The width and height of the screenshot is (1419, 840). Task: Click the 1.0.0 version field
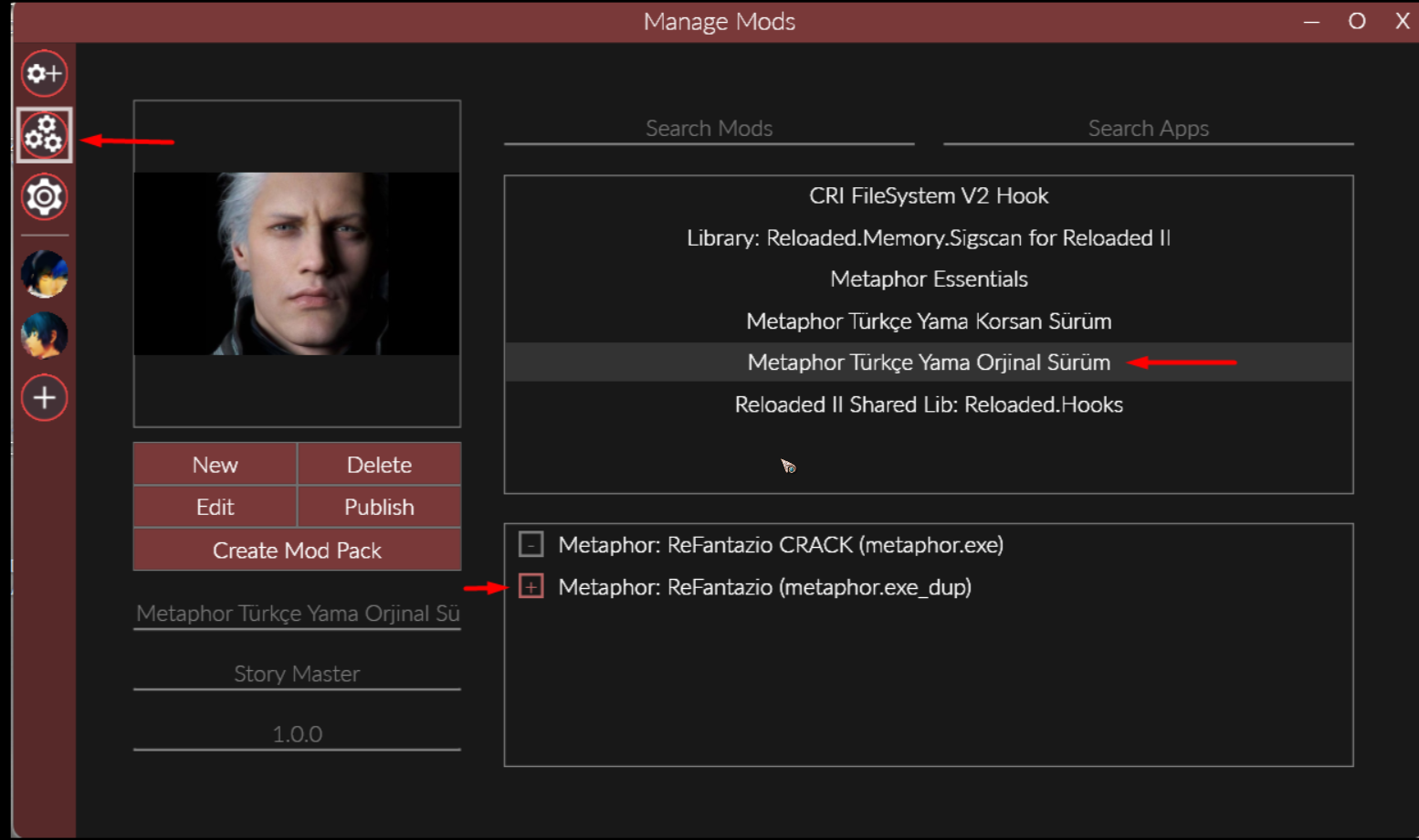pyautogui.click(x=297, y=734)
